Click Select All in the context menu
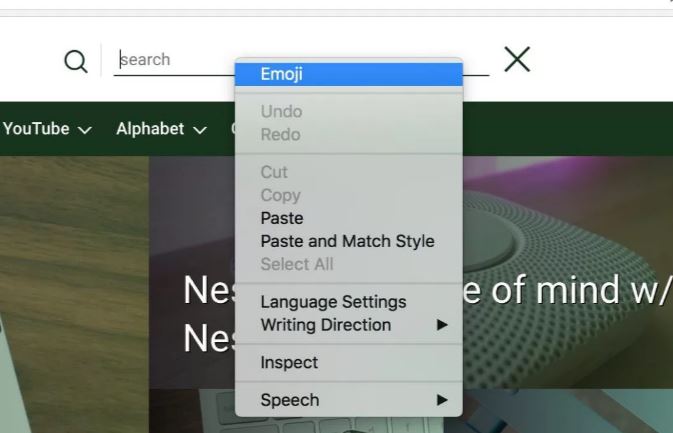 tap(296, 264)
